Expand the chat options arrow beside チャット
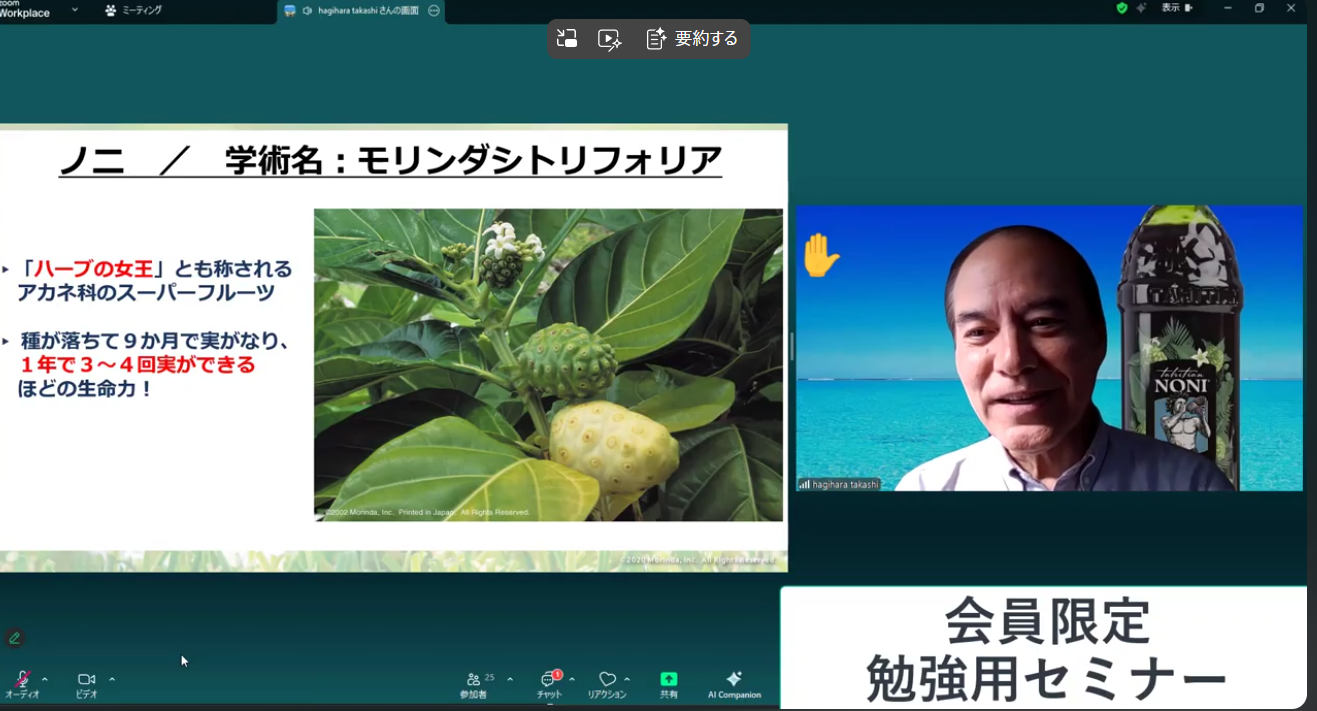The image size is (1317, 711). pyautogui.click(x=572, y=680)
